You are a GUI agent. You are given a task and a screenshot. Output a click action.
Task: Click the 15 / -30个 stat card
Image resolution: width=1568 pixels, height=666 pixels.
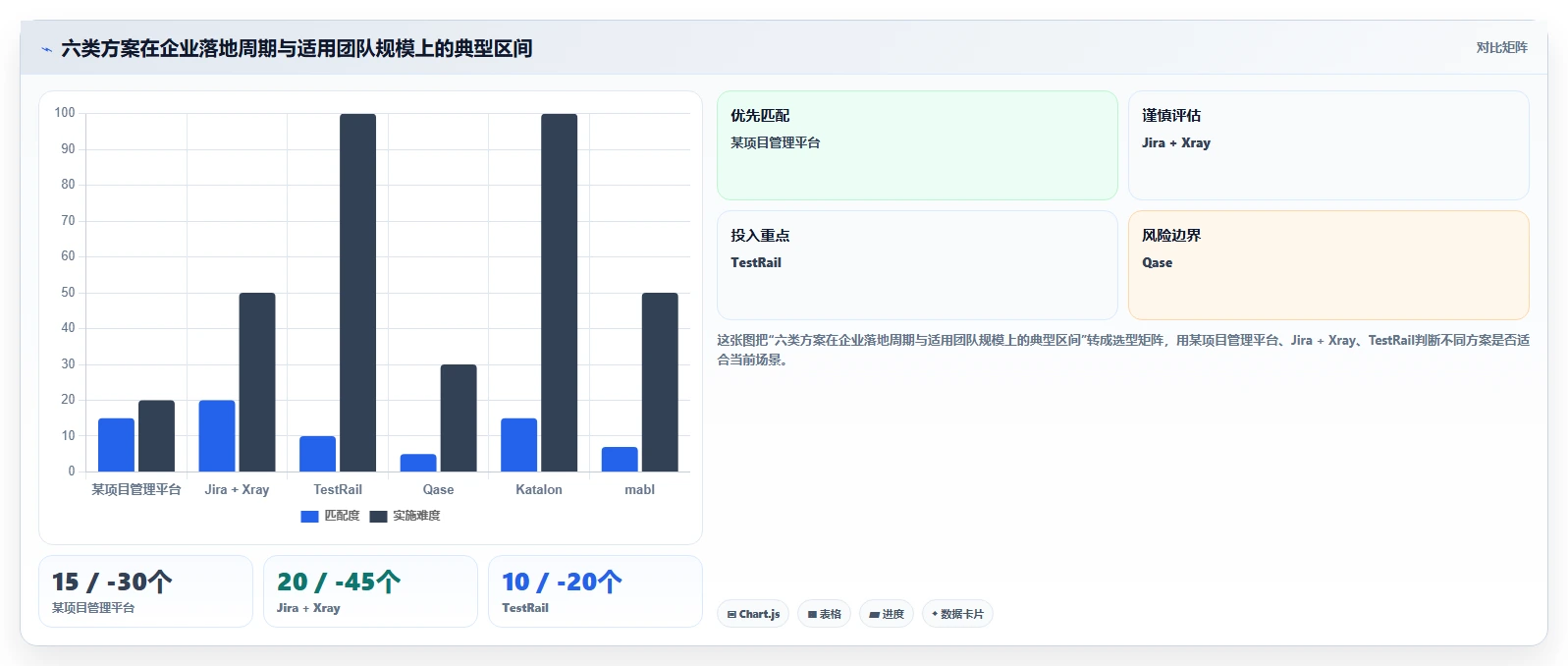[x=145, y=591]
